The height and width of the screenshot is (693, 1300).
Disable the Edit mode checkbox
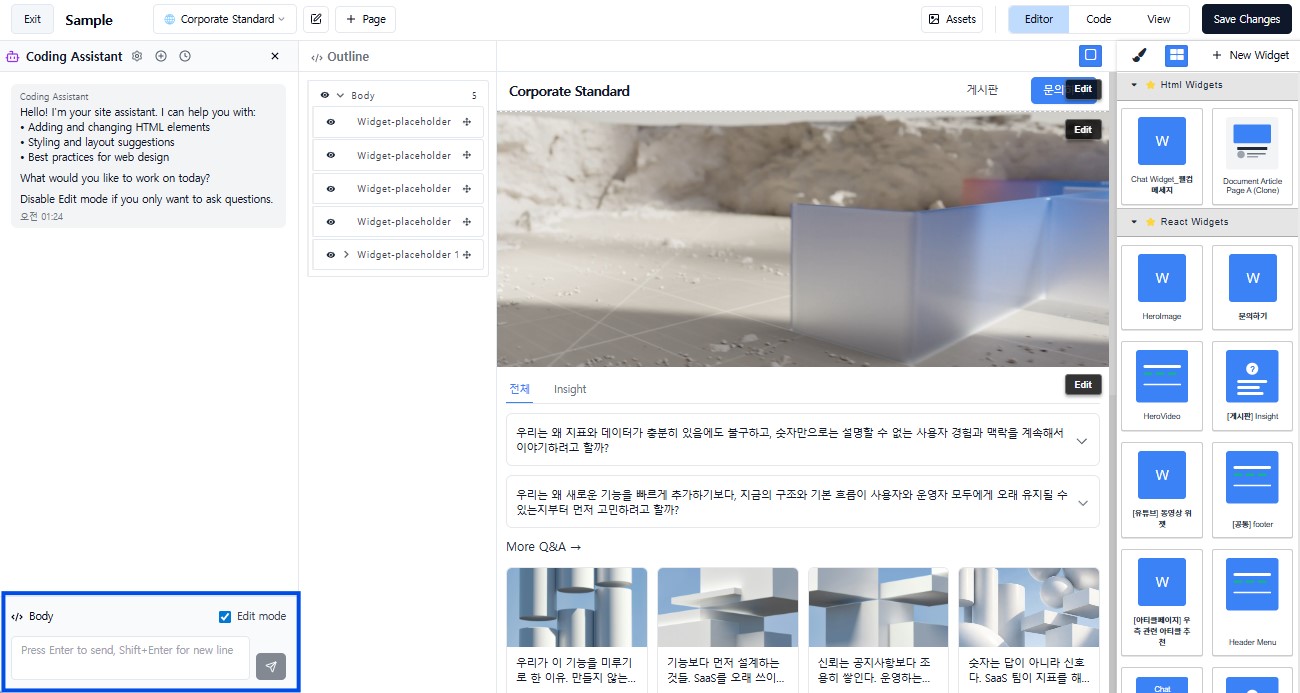(224, 616)
